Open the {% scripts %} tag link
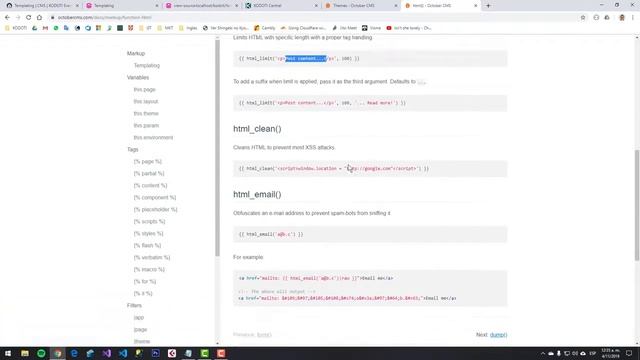The height and width of the screenshot is (360, 640). (x=149, y=222)
